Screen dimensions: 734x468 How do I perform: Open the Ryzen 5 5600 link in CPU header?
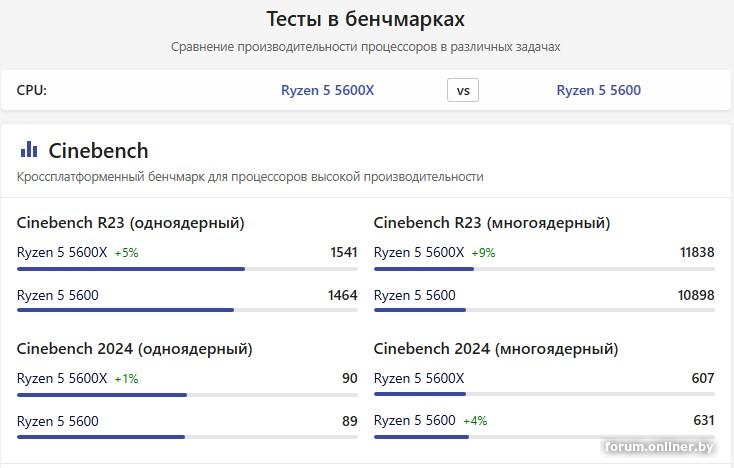point(598,90)
